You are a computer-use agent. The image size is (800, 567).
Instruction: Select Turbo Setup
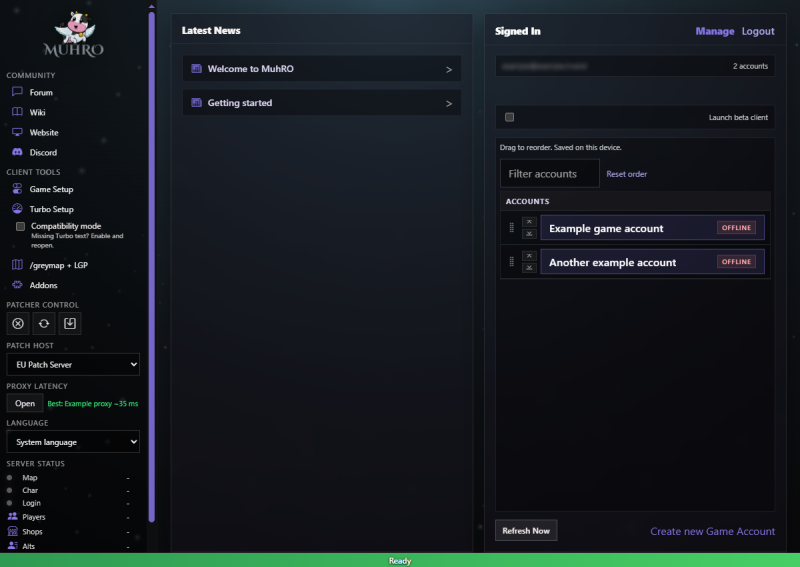click(x=52, y=209)
